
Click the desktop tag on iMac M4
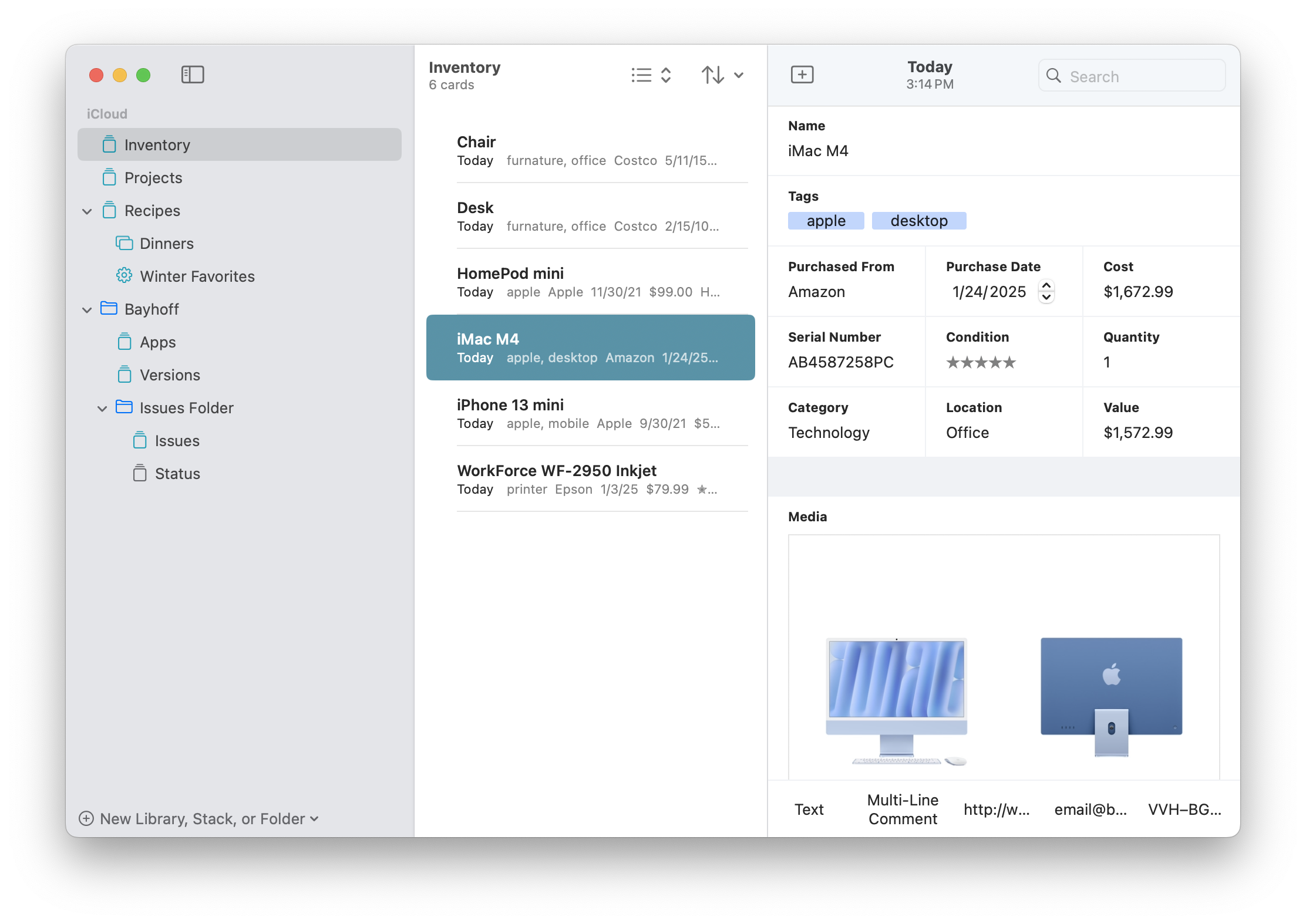click(x=918, y=220)
